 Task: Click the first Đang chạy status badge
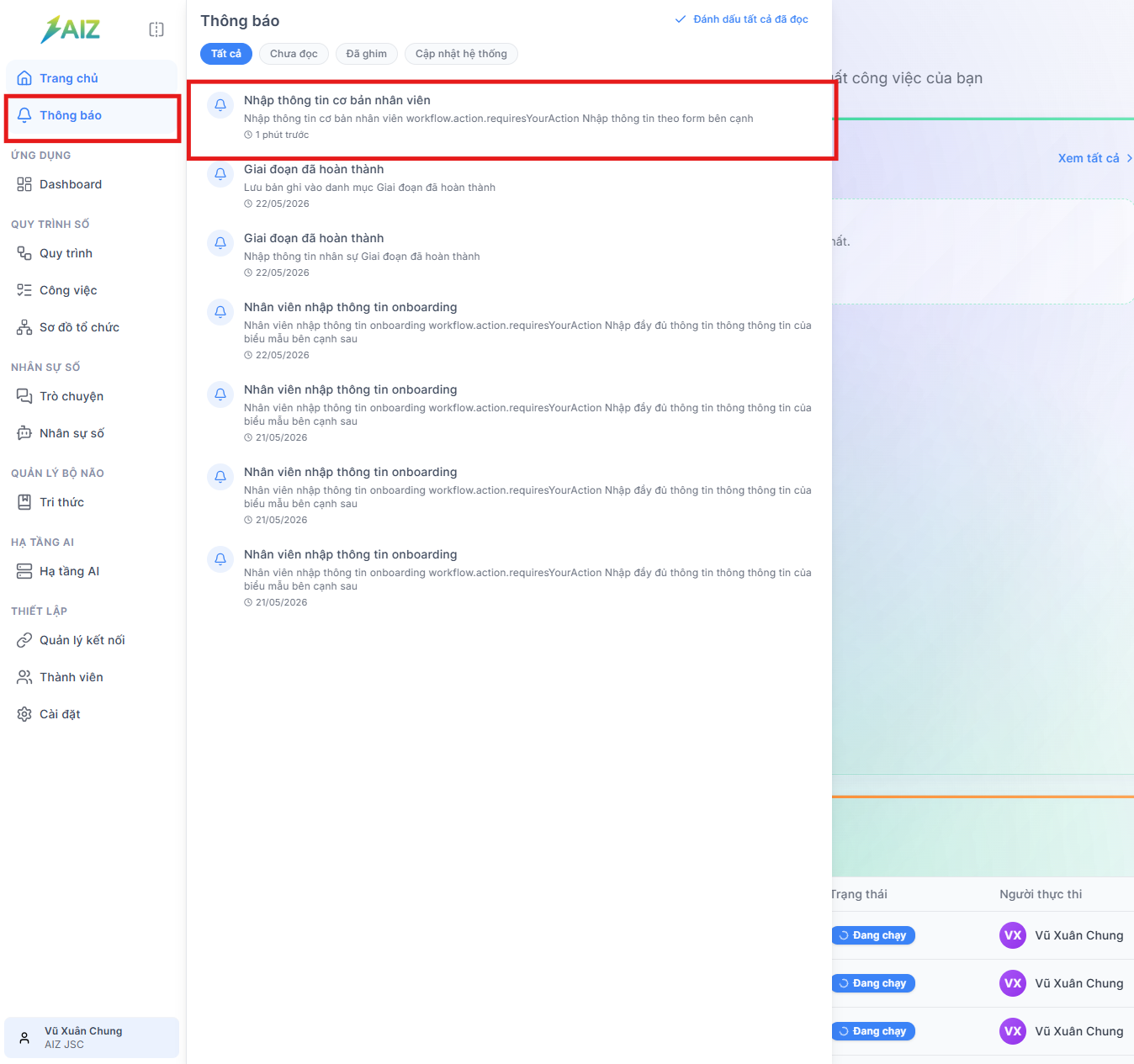click(872, 935)
